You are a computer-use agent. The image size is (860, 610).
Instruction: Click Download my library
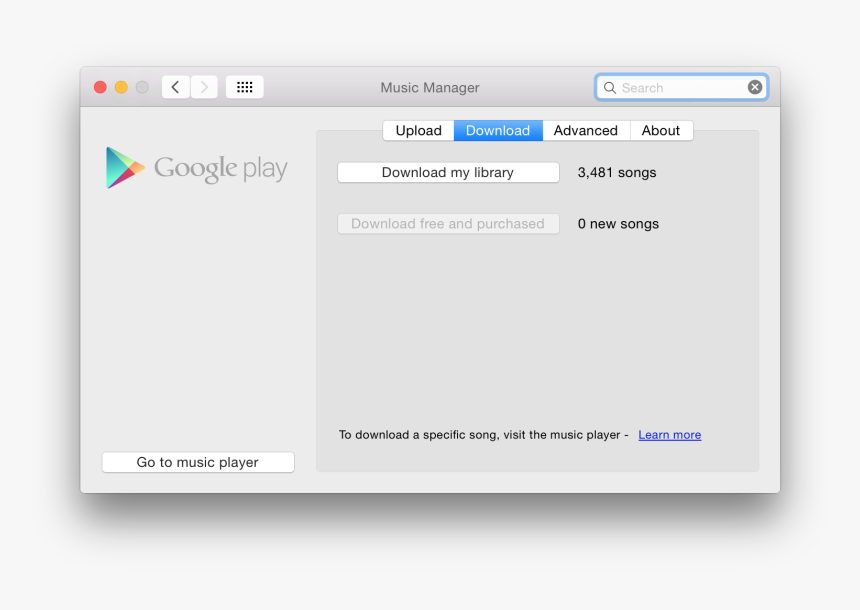[448, 172]
